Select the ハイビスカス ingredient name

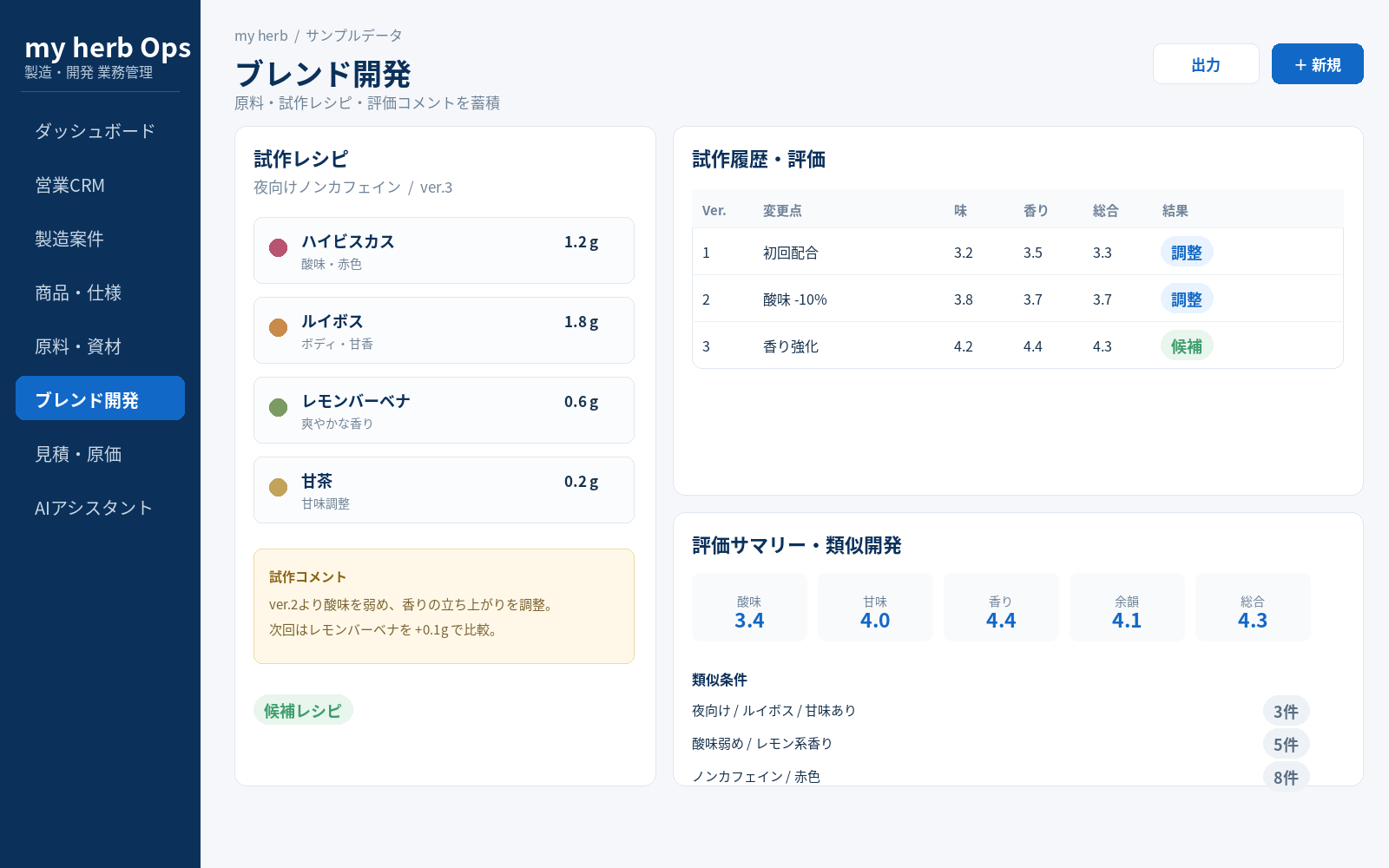(x=348, y=241)
